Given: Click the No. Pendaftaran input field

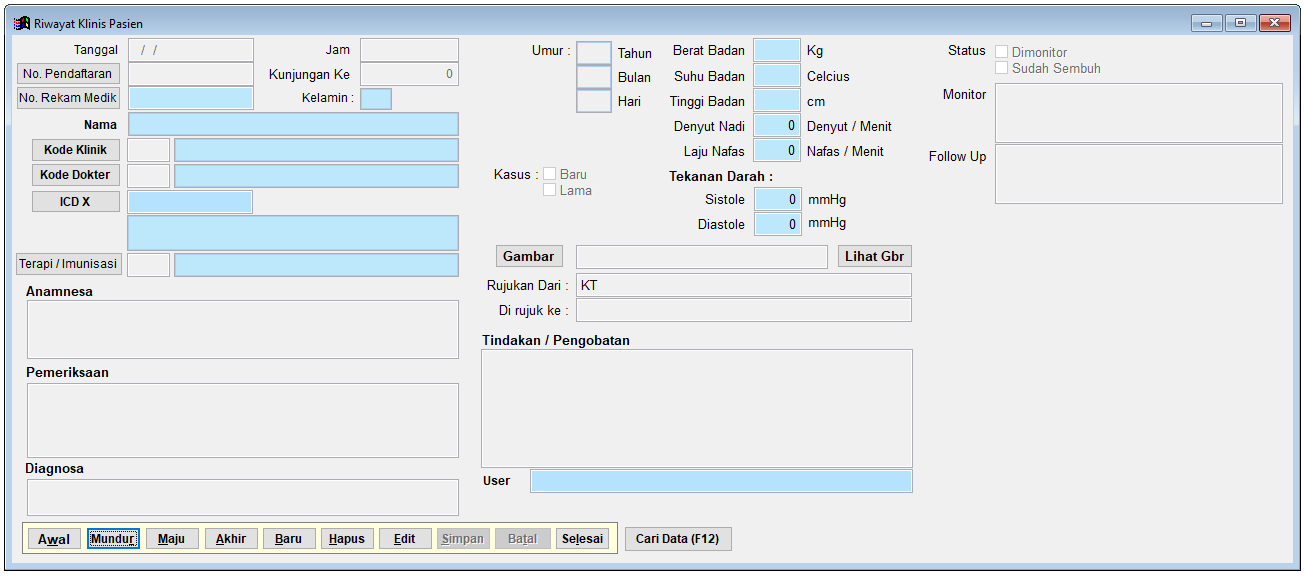Looking at the screenshot, I should [191, 74].
